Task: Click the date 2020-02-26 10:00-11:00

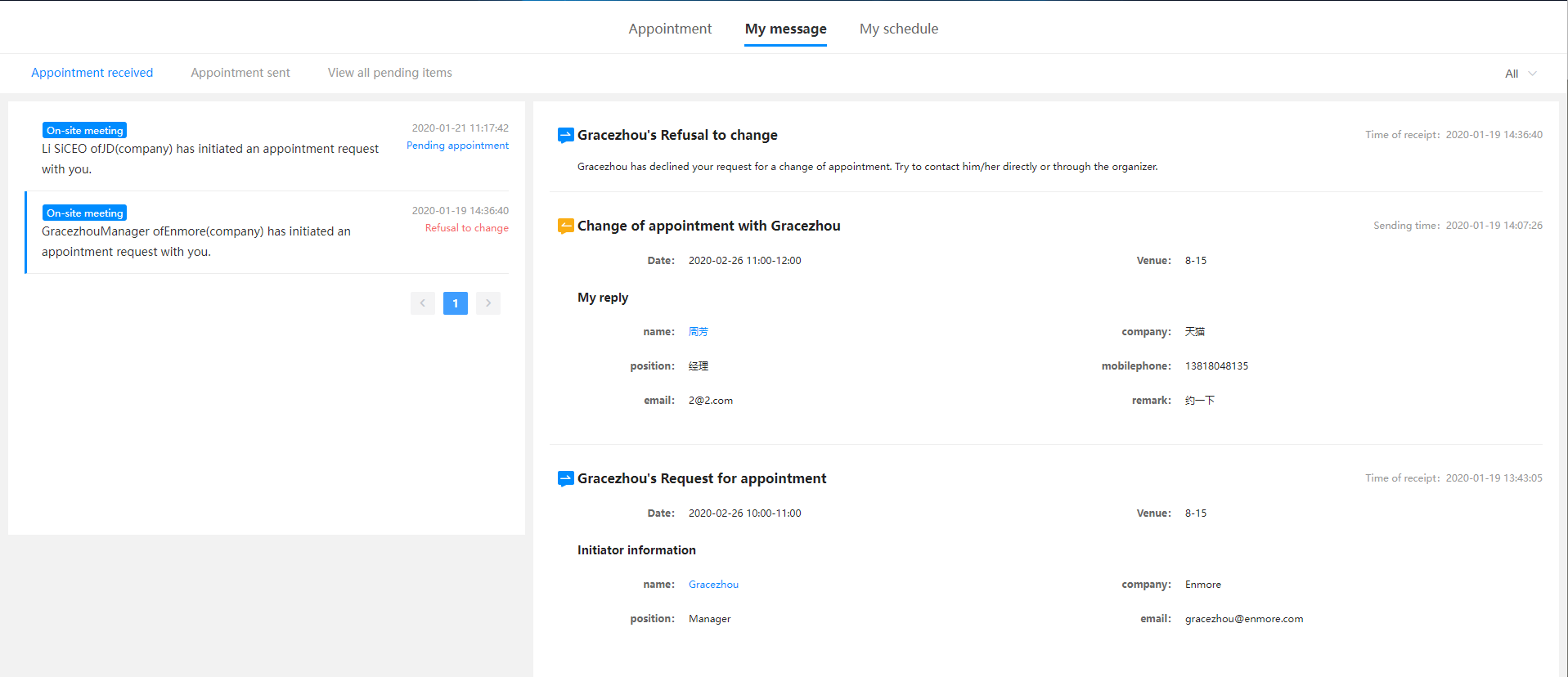Action: 744,513
